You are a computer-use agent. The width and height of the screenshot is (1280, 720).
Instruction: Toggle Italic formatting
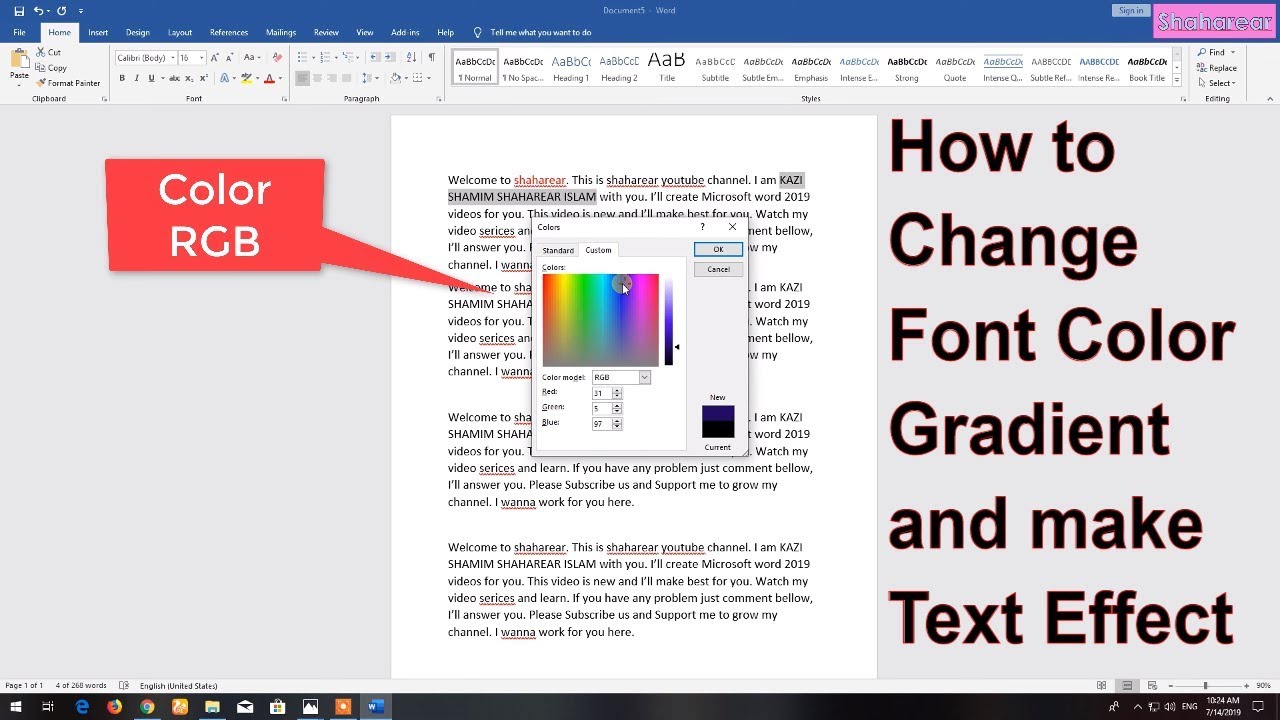coord(137,78)
